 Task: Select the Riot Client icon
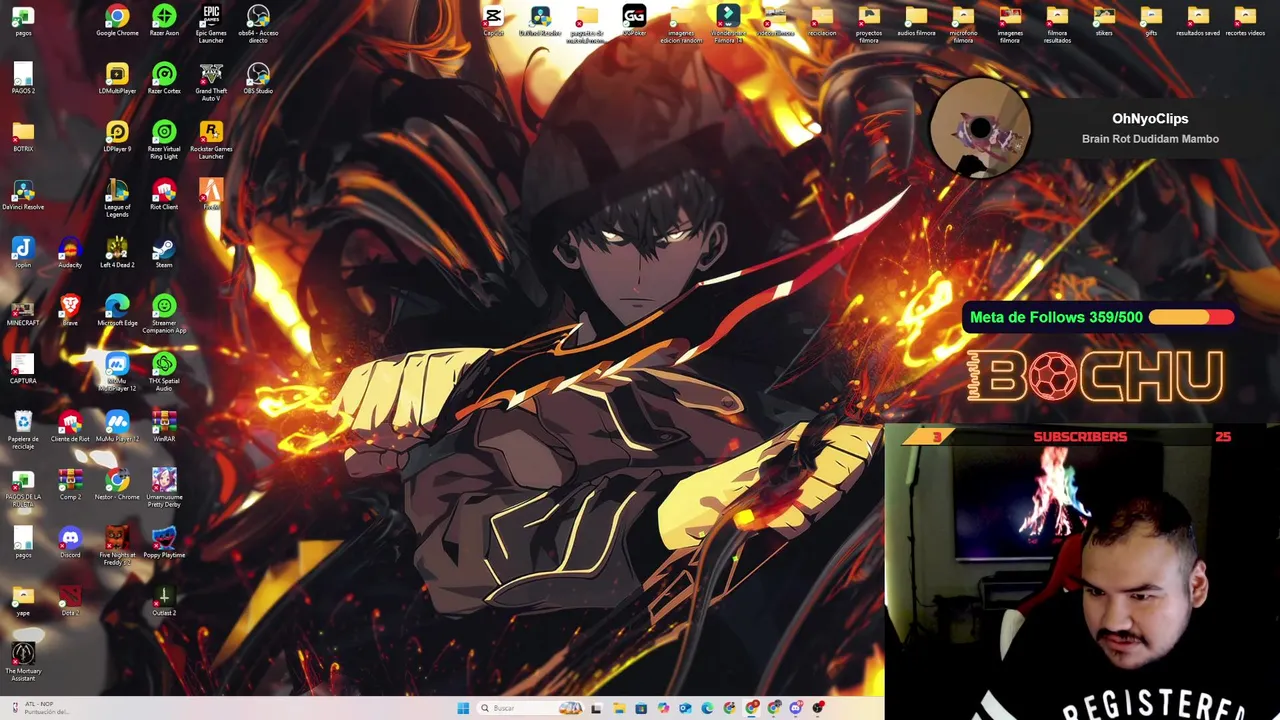click(164, 194)
